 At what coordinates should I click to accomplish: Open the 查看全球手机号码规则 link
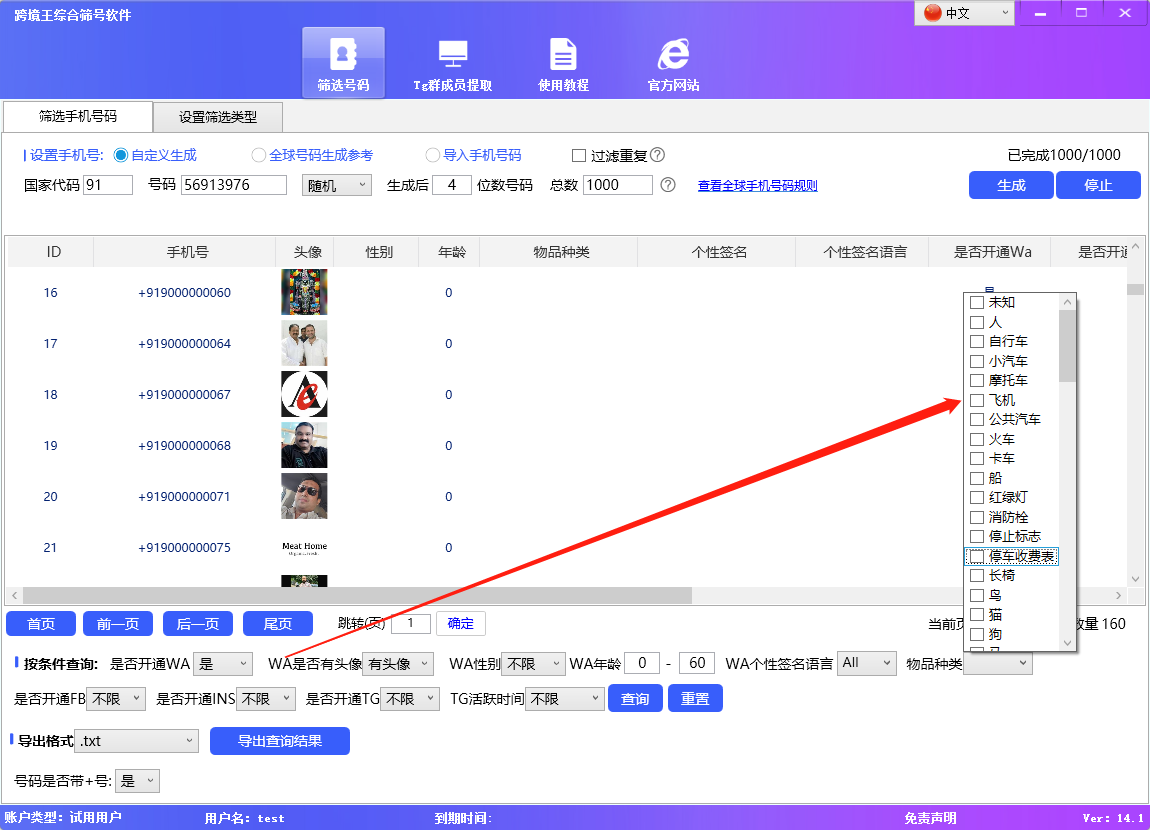click(x=757, y=184)
